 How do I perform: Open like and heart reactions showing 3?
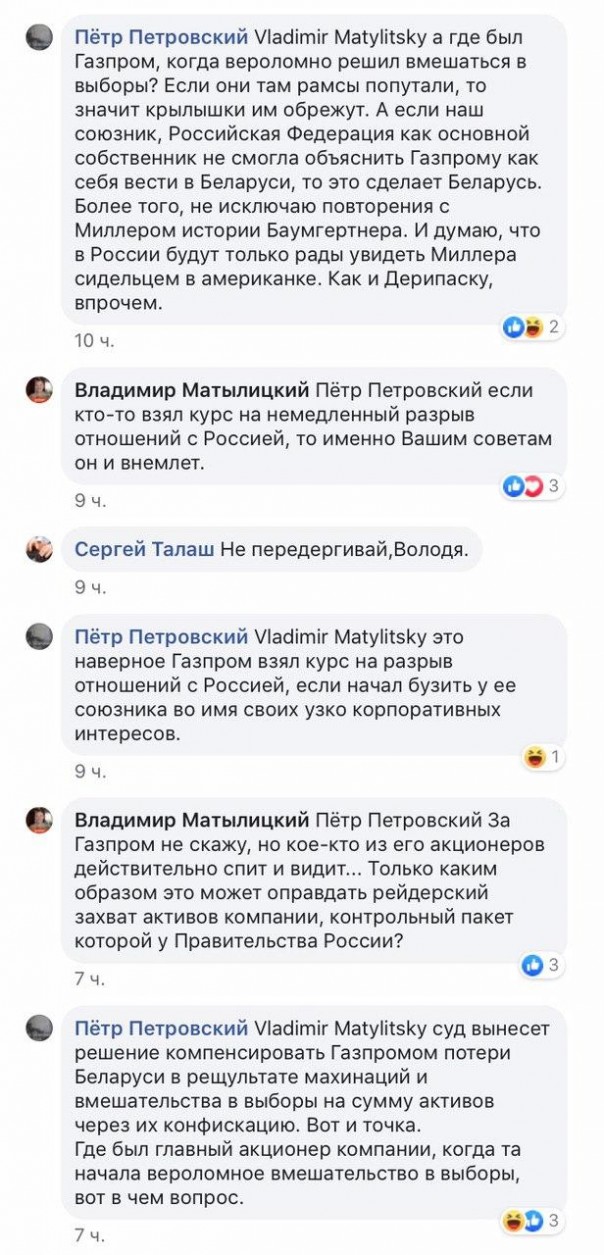coord(531,486)
